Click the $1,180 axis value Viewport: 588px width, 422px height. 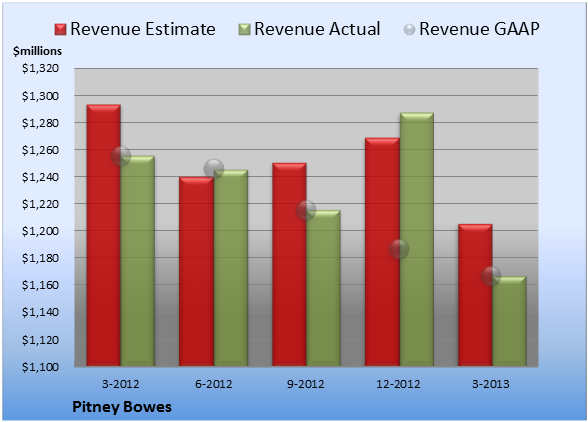(40, 258)
